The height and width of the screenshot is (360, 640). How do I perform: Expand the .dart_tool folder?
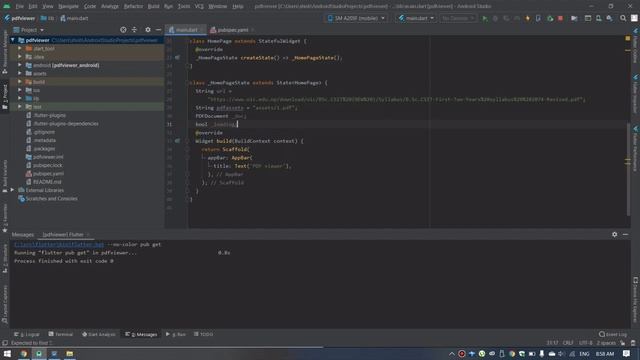coord(20,48)
